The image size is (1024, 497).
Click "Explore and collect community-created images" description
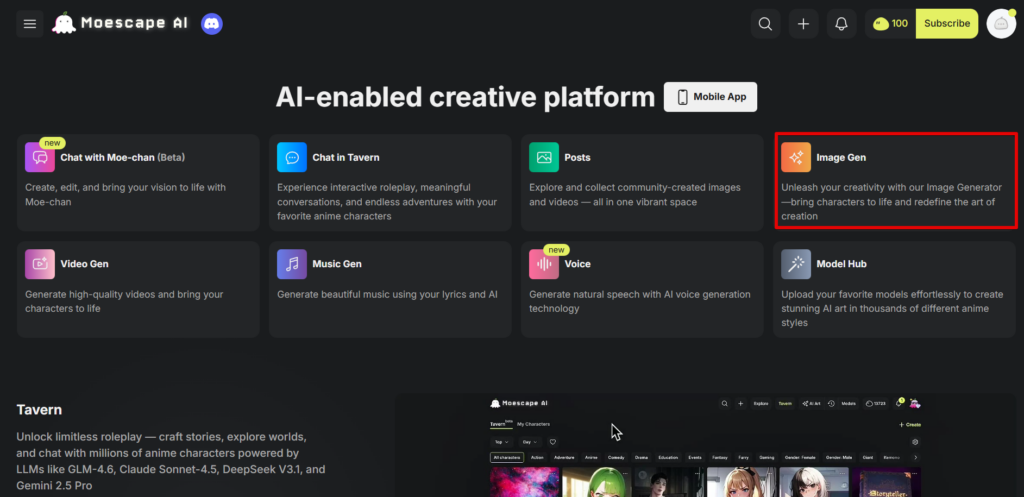[x=635, y=195]
